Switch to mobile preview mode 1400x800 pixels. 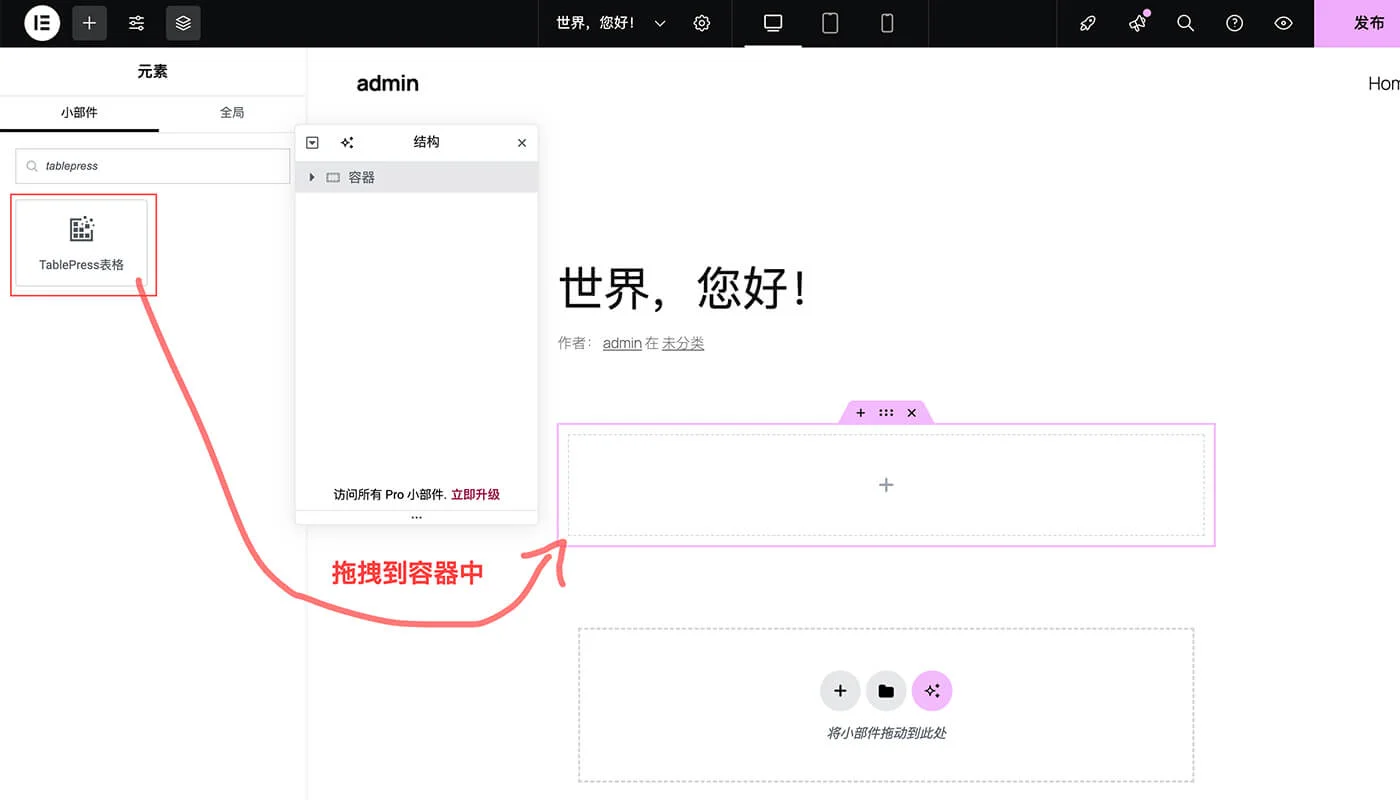[886, 22]
